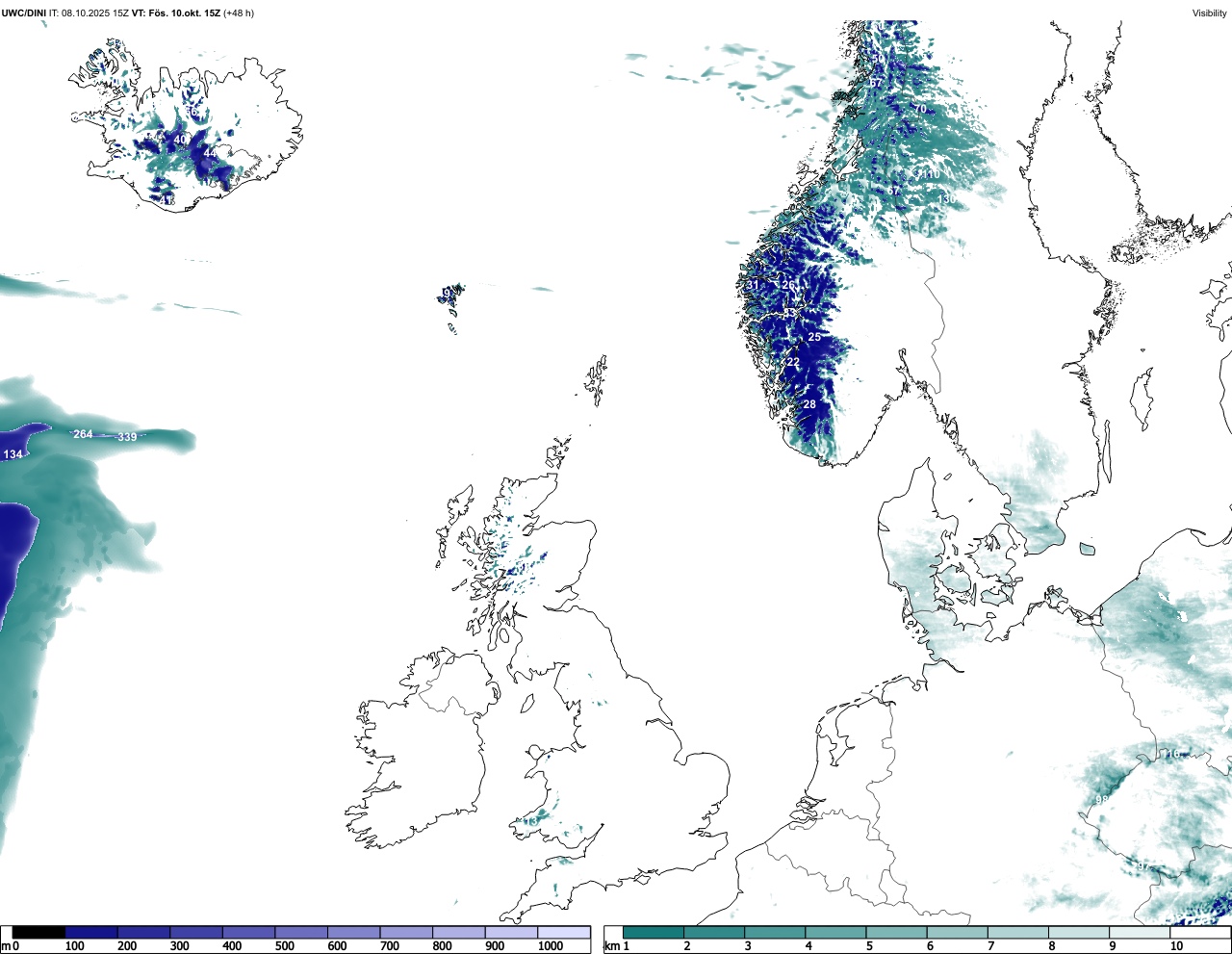Viewport: 1232px width, 954px height.
Task: Click the '8' tick on the km legend
Action: pos(1052,946)
